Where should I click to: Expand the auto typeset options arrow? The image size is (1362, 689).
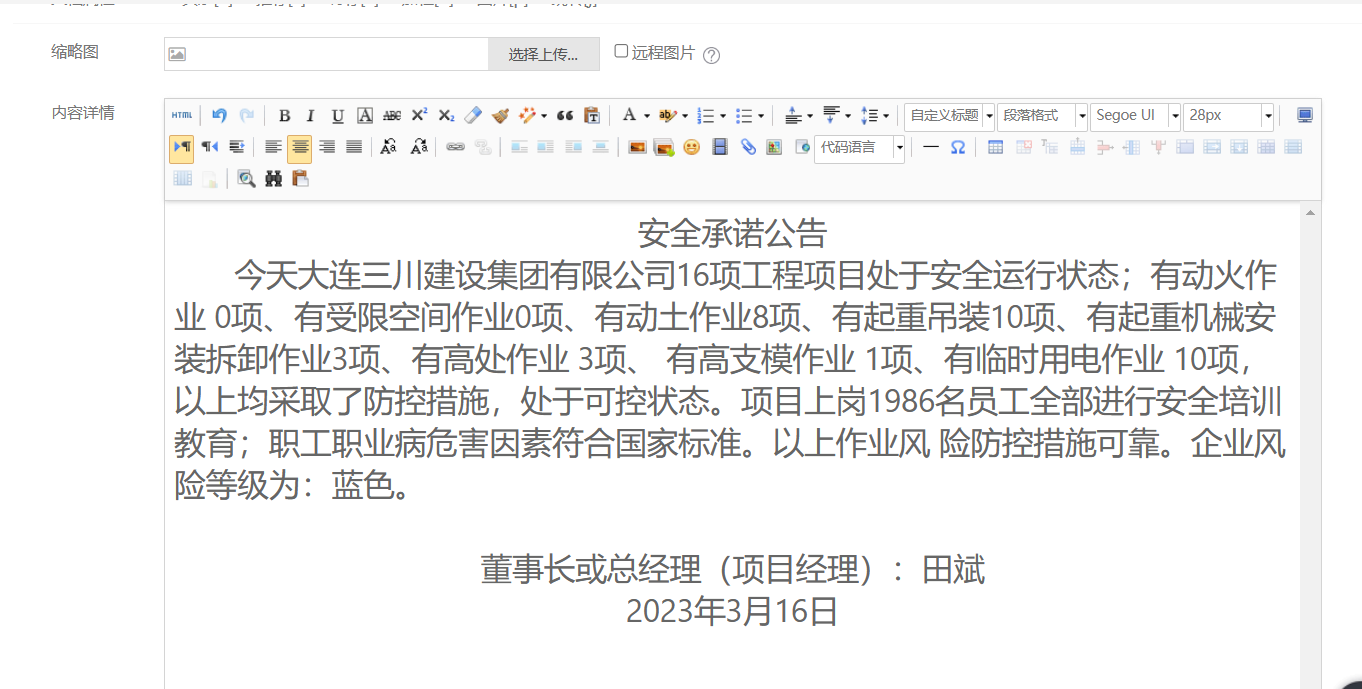(x=544, y=116)
